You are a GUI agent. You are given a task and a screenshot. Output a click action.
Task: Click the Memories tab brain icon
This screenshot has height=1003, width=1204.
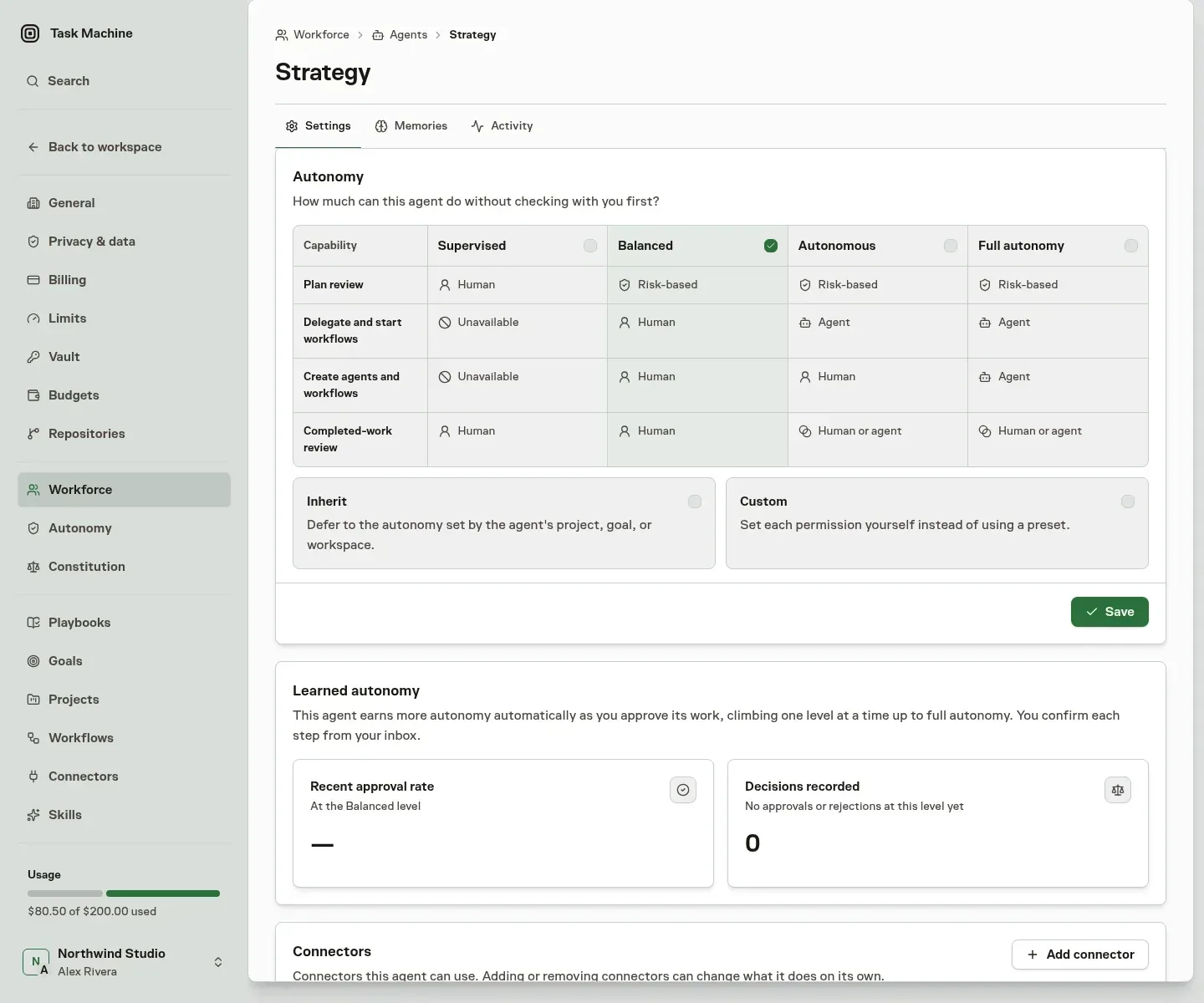381,126
